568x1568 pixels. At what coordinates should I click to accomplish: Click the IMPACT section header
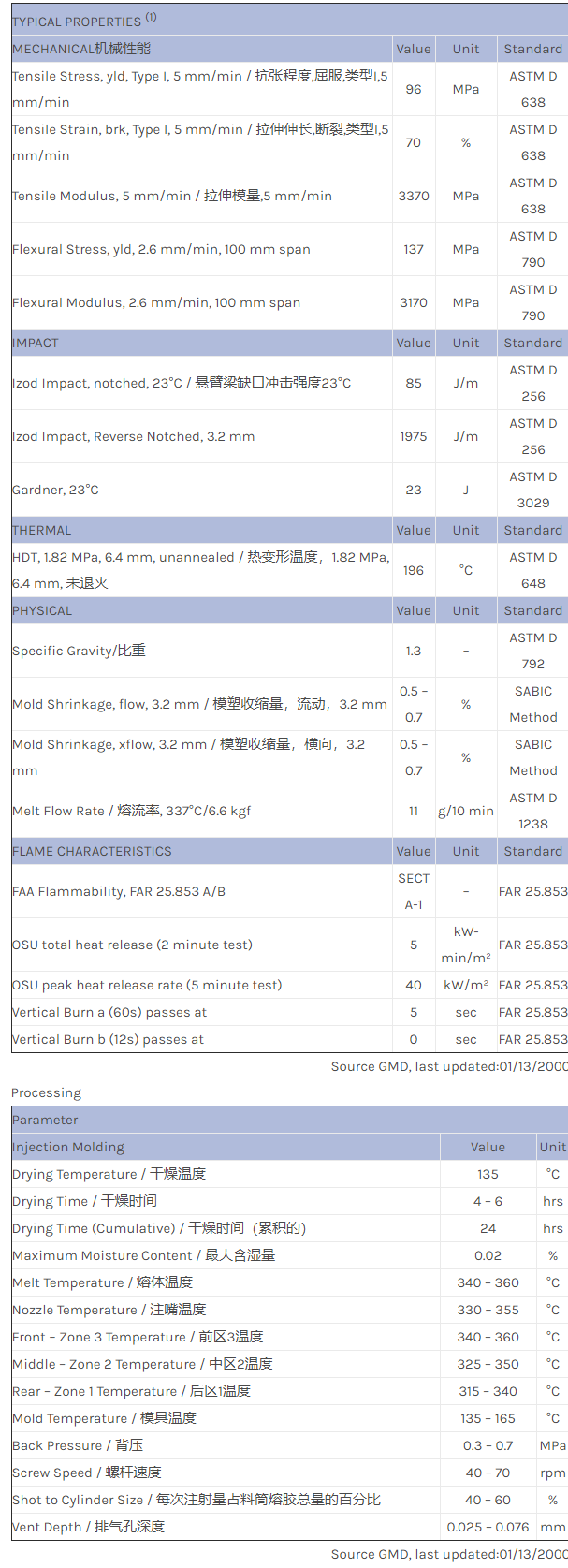tap(36, 343)
